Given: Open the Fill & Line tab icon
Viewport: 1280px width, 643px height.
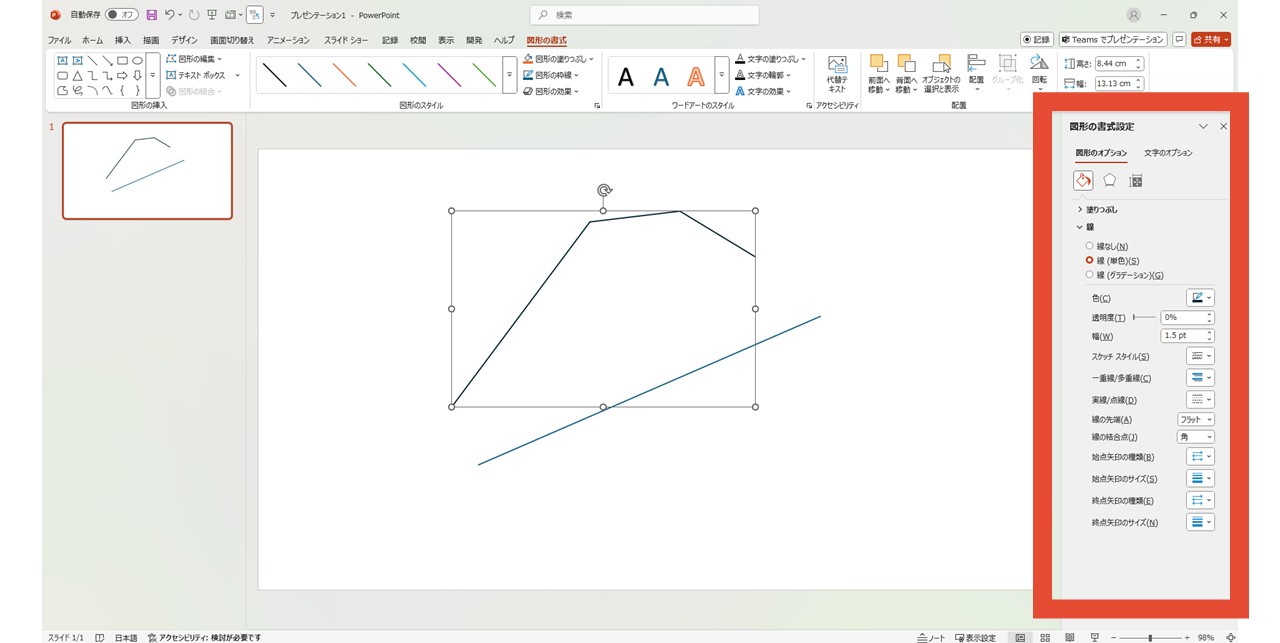Looking at the screenshot, I should [1083, 180].
